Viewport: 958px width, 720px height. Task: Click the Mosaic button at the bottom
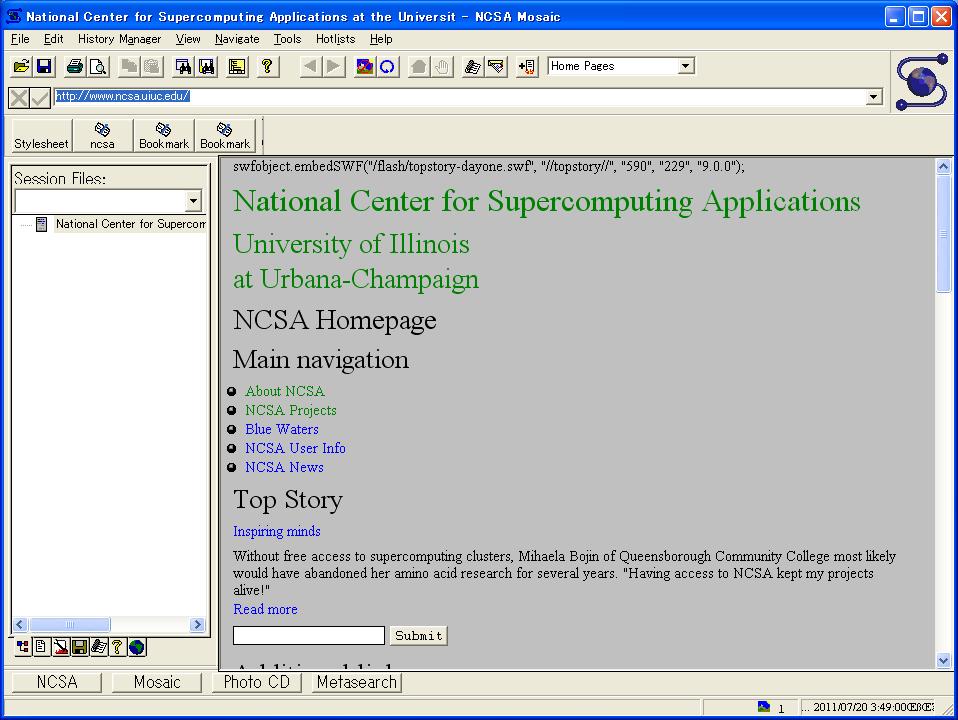point(157,682)
